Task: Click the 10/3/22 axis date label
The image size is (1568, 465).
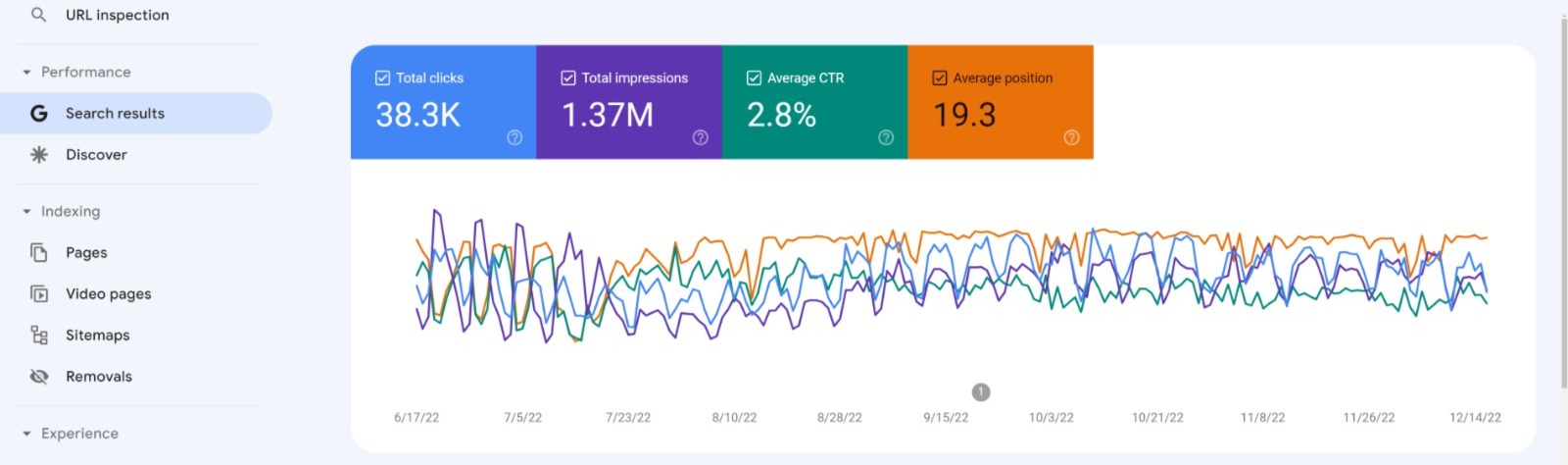Action: 1052,417
